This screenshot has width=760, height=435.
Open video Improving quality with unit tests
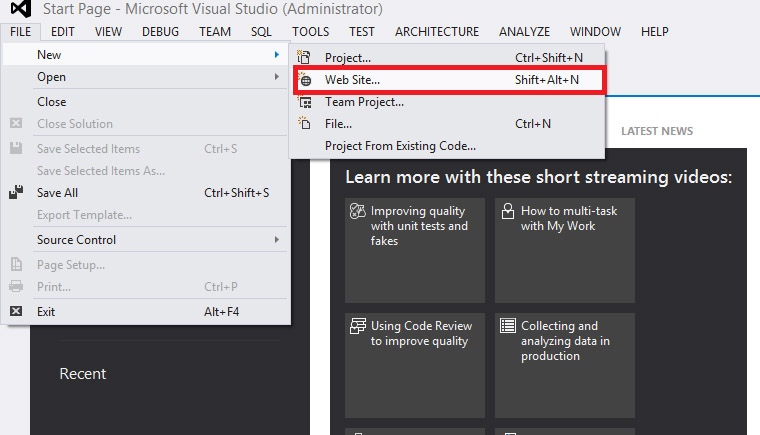coord(414,250)
